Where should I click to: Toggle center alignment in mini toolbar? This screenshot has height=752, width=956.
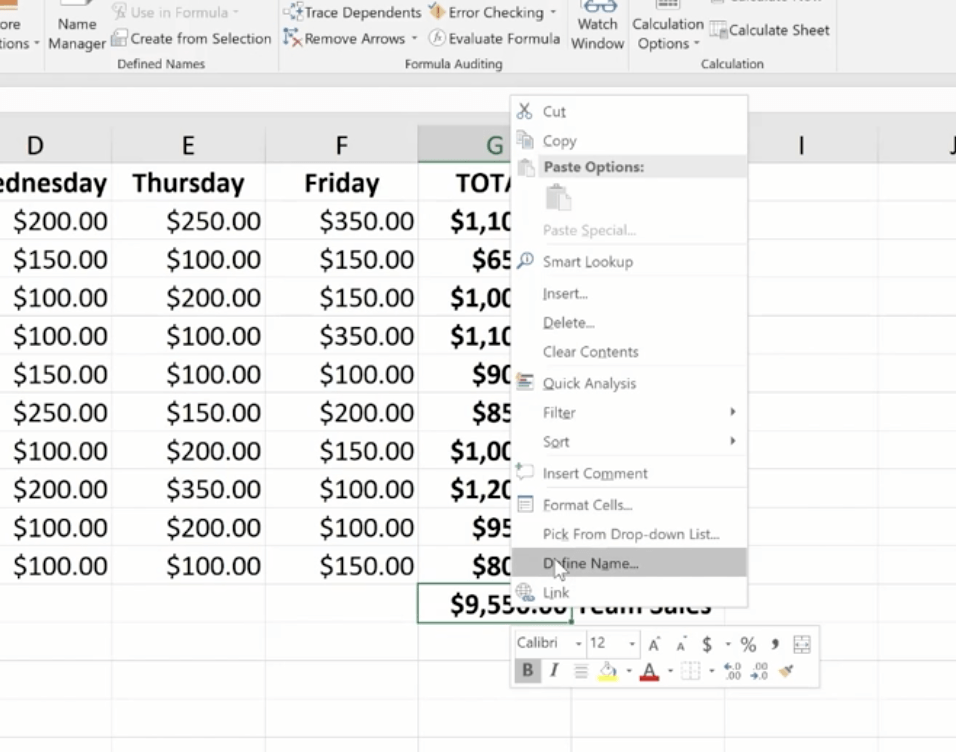click(580, 672)
